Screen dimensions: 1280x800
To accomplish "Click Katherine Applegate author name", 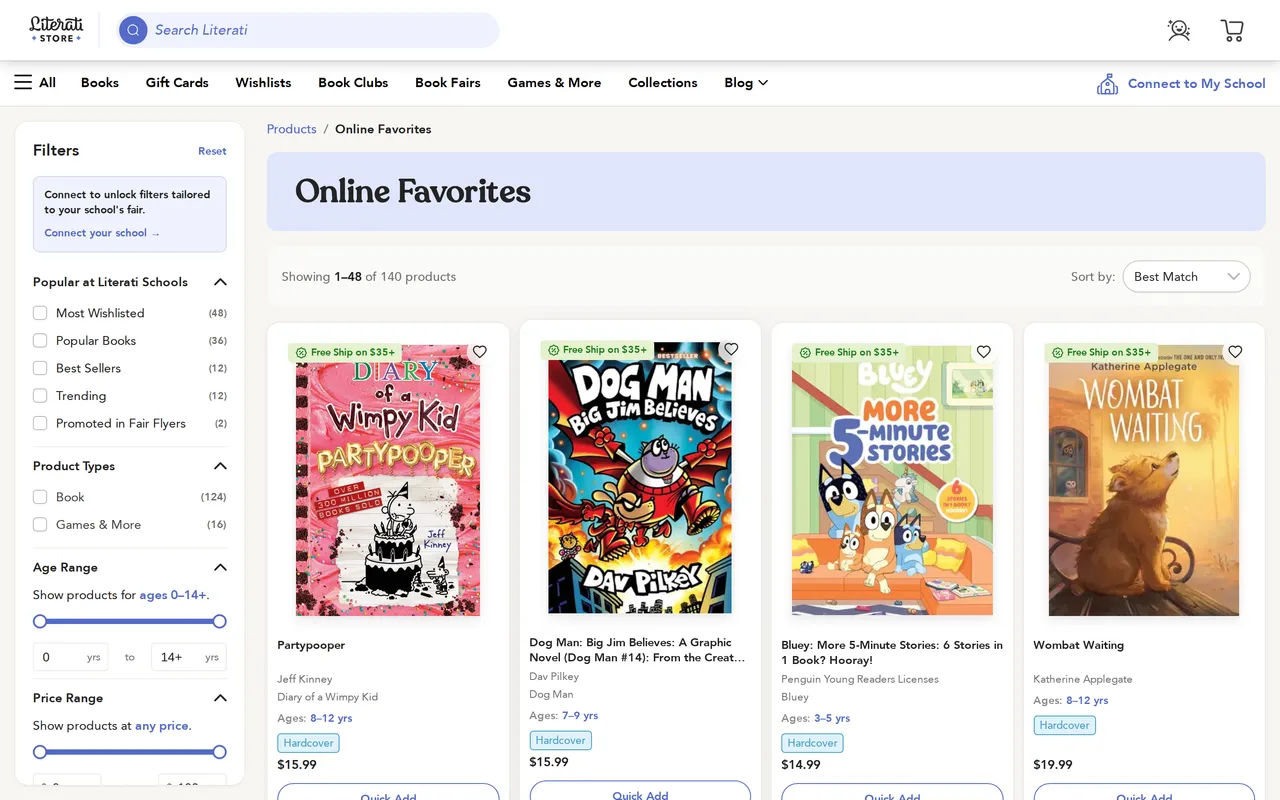I will [x=1083, y=679].
